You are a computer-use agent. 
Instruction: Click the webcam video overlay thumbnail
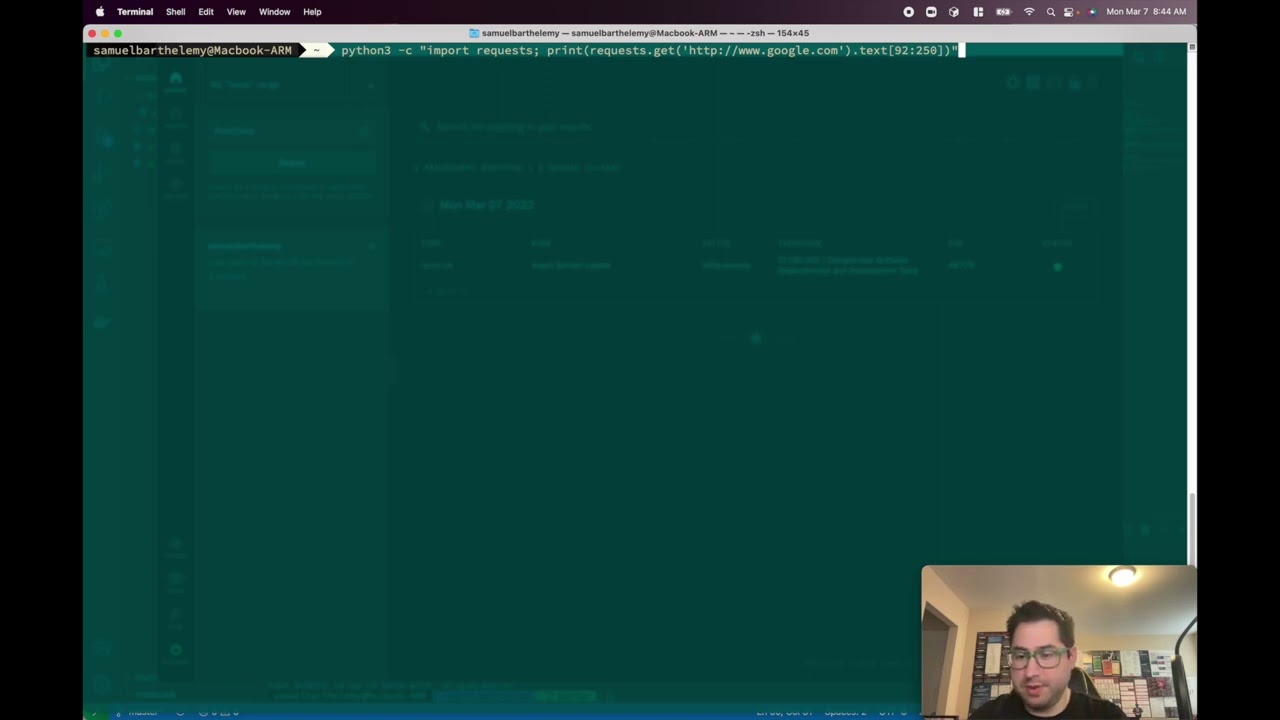pos(1059,642)
